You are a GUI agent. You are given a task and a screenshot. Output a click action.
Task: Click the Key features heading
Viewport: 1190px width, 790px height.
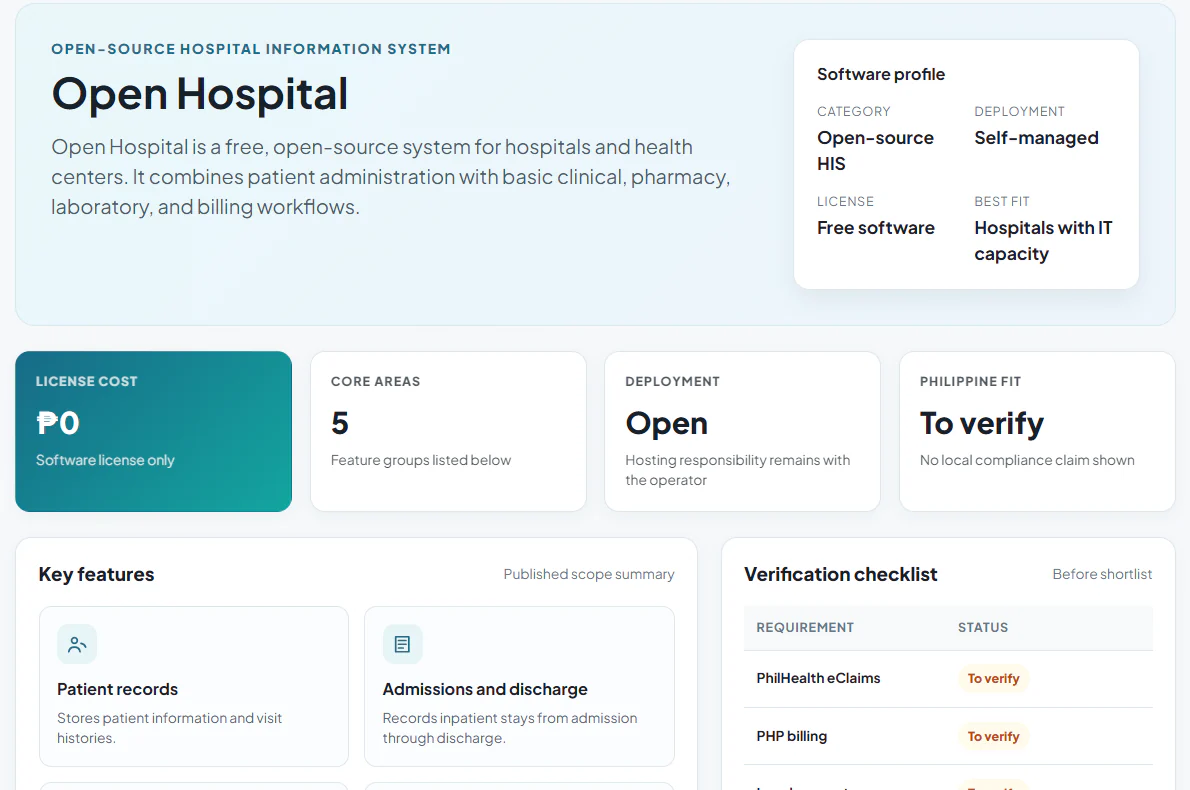click(96, 574)
